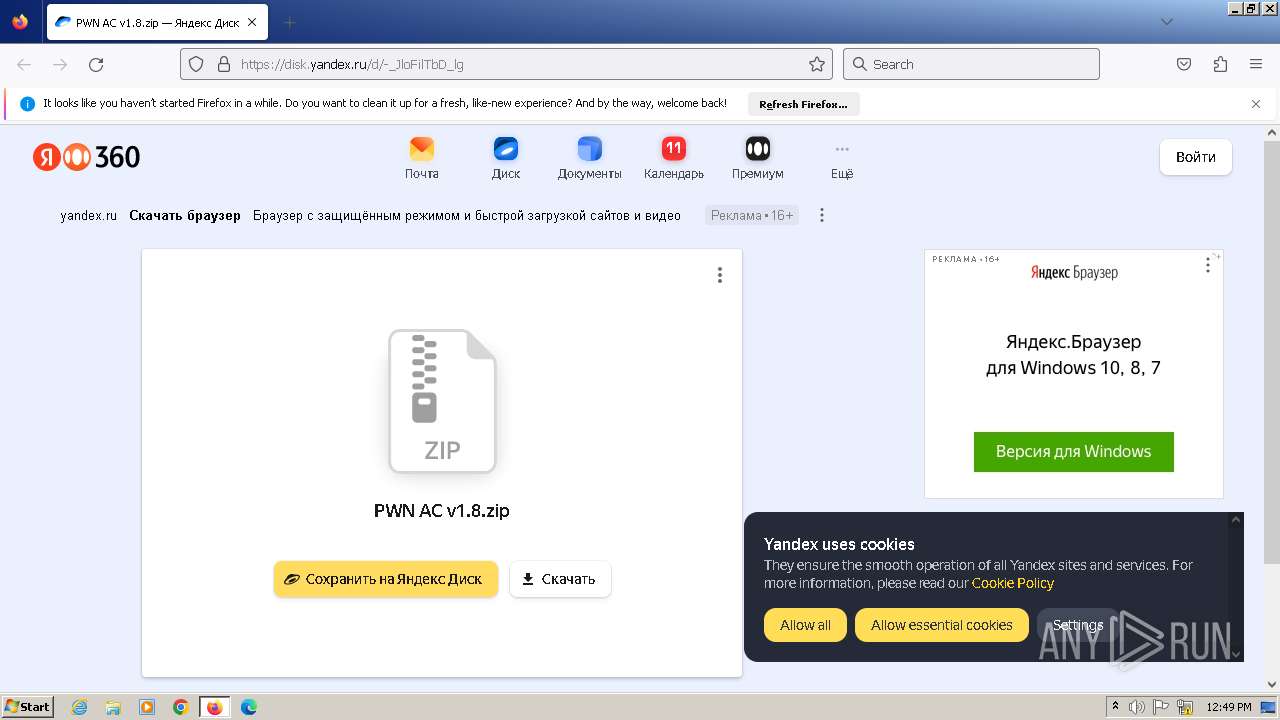Open Save to Pocket icon

(1184, 64)
